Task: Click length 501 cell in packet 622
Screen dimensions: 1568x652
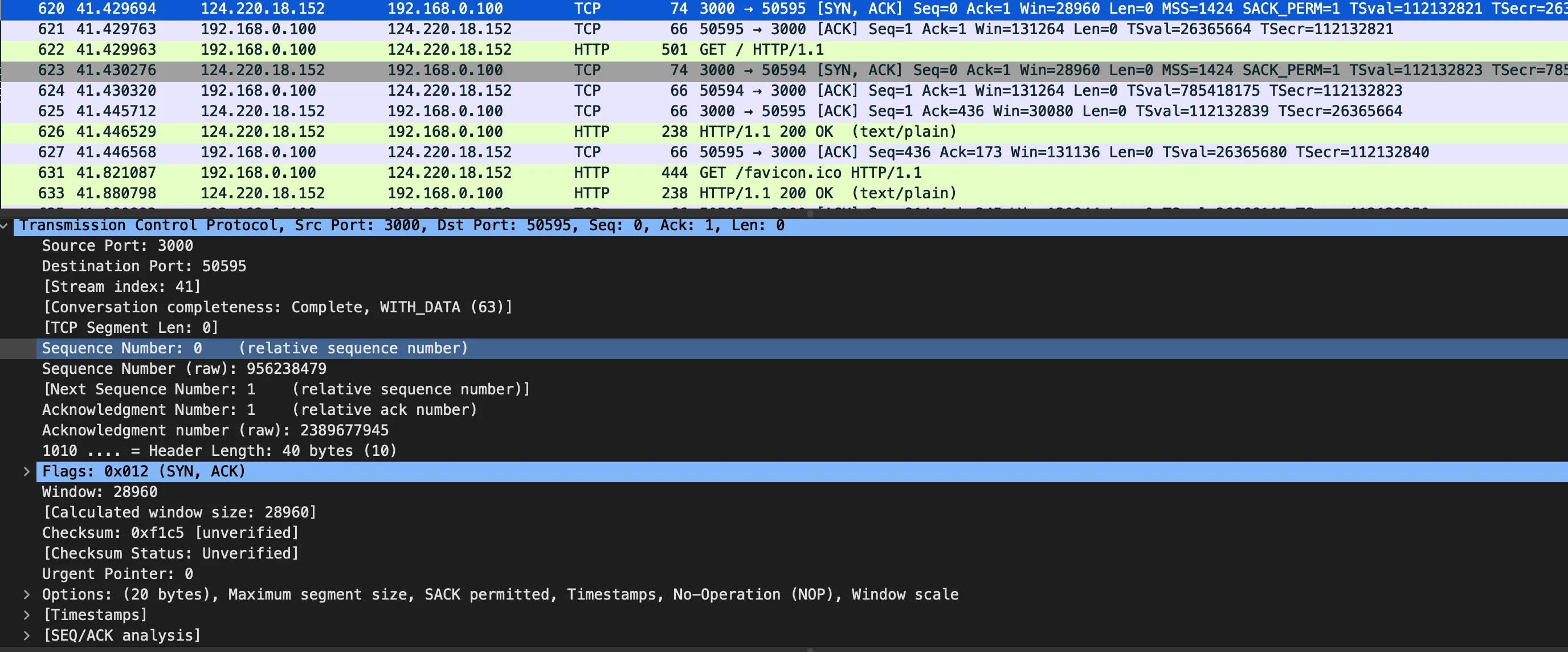Action: click(x=675, y=50)
